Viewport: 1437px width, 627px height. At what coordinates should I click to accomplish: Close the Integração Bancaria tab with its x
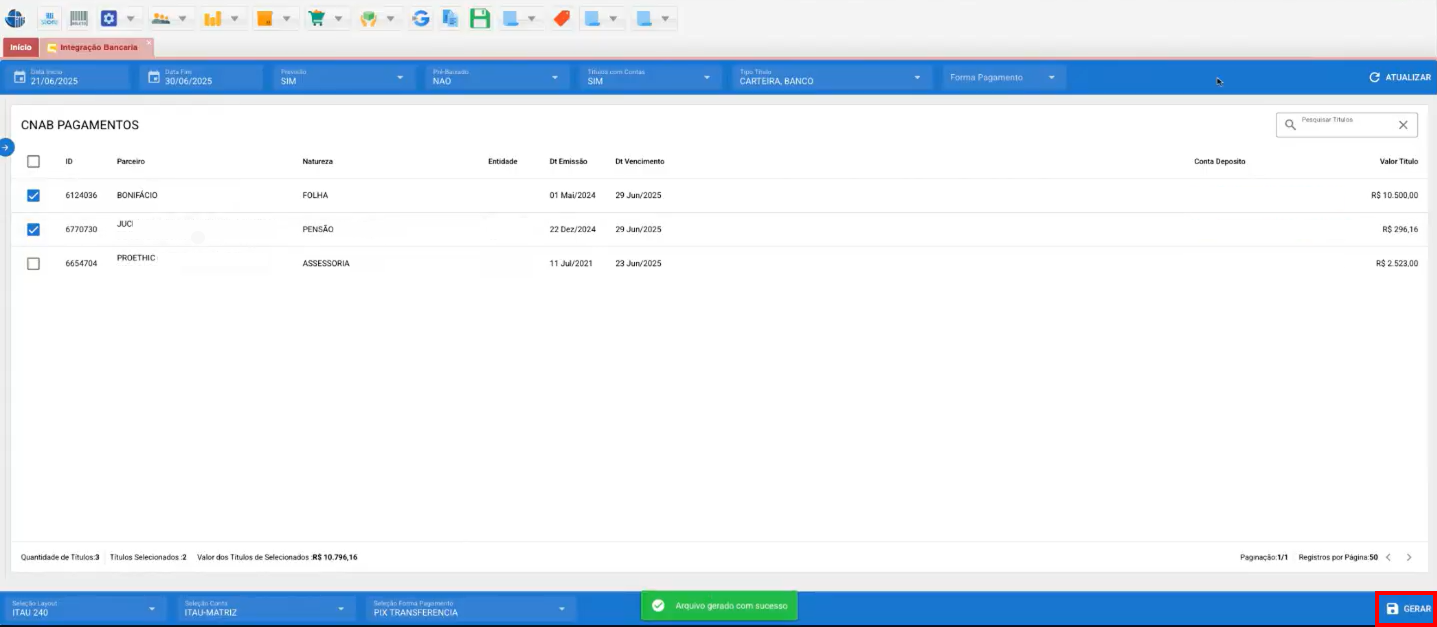149,42
